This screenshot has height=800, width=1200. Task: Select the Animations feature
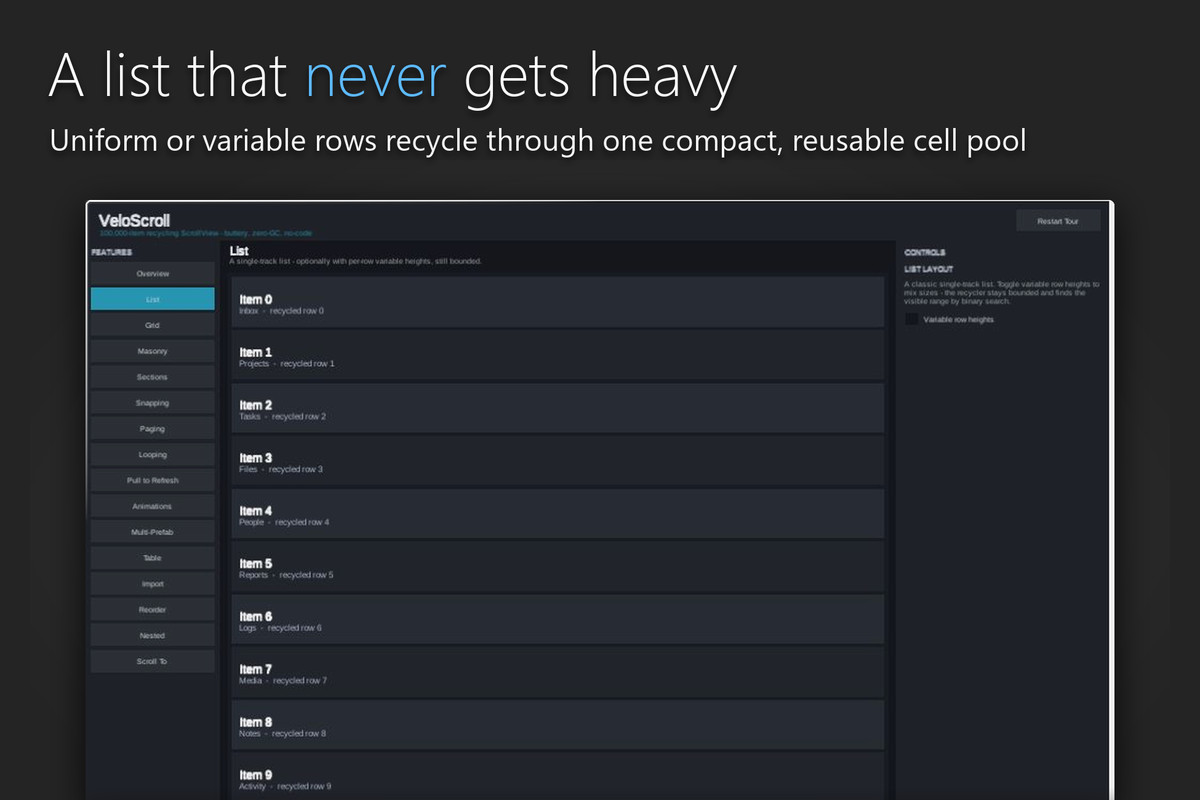[x=153, y=506]
